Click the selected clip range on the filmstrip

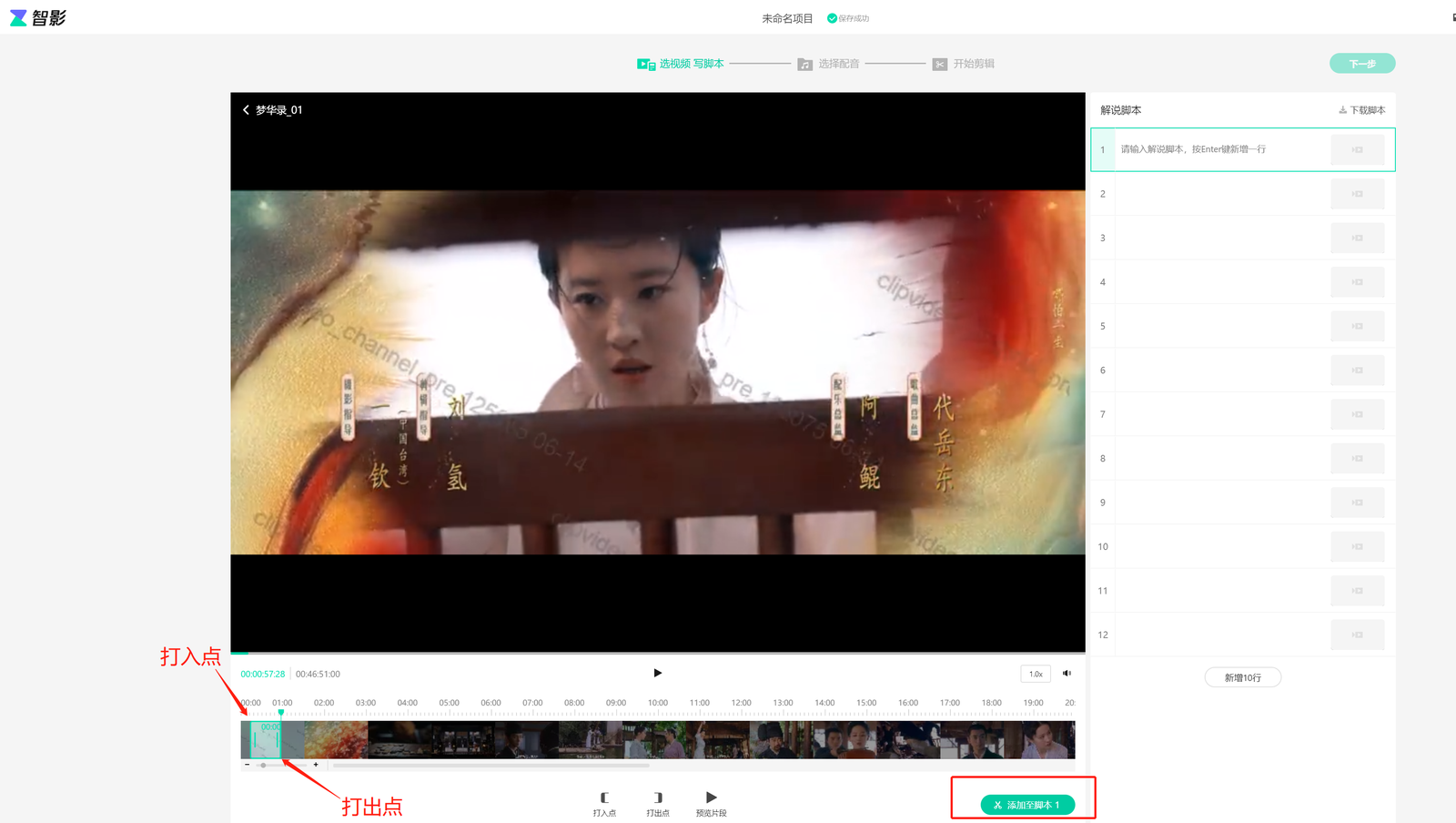(x=266, y=739)
